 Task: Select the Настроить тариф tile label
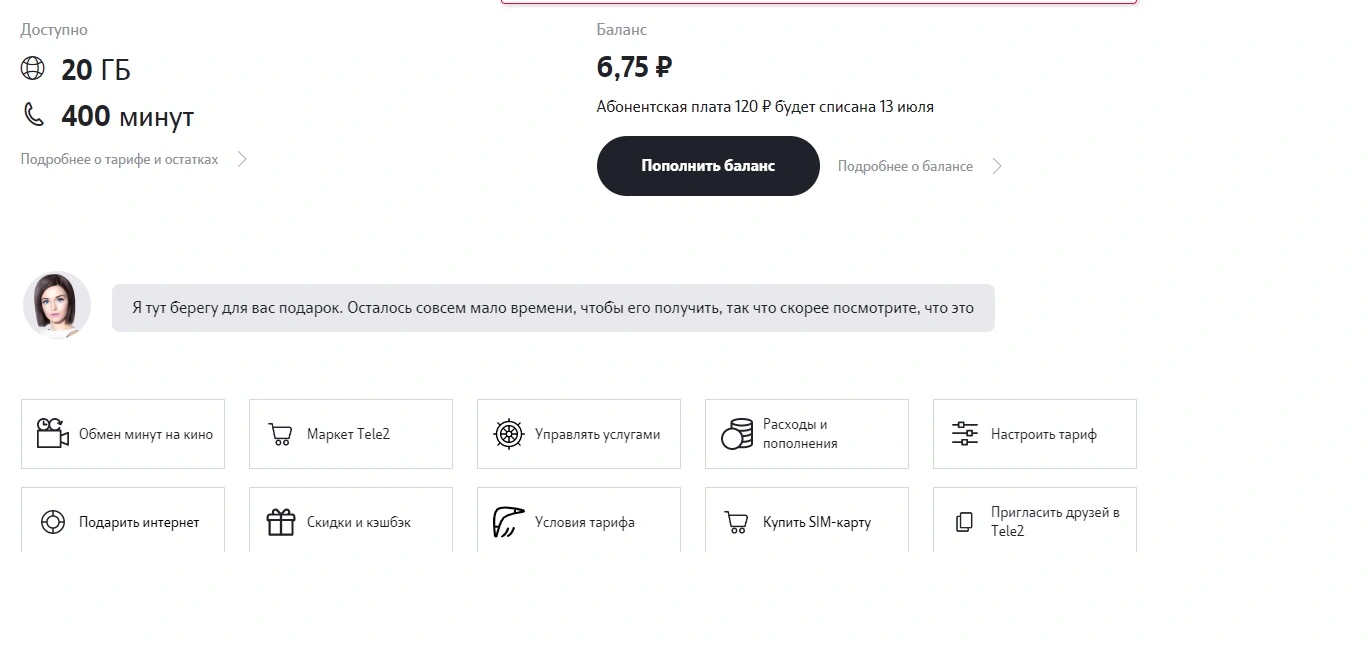click(x=1044, y=434)
